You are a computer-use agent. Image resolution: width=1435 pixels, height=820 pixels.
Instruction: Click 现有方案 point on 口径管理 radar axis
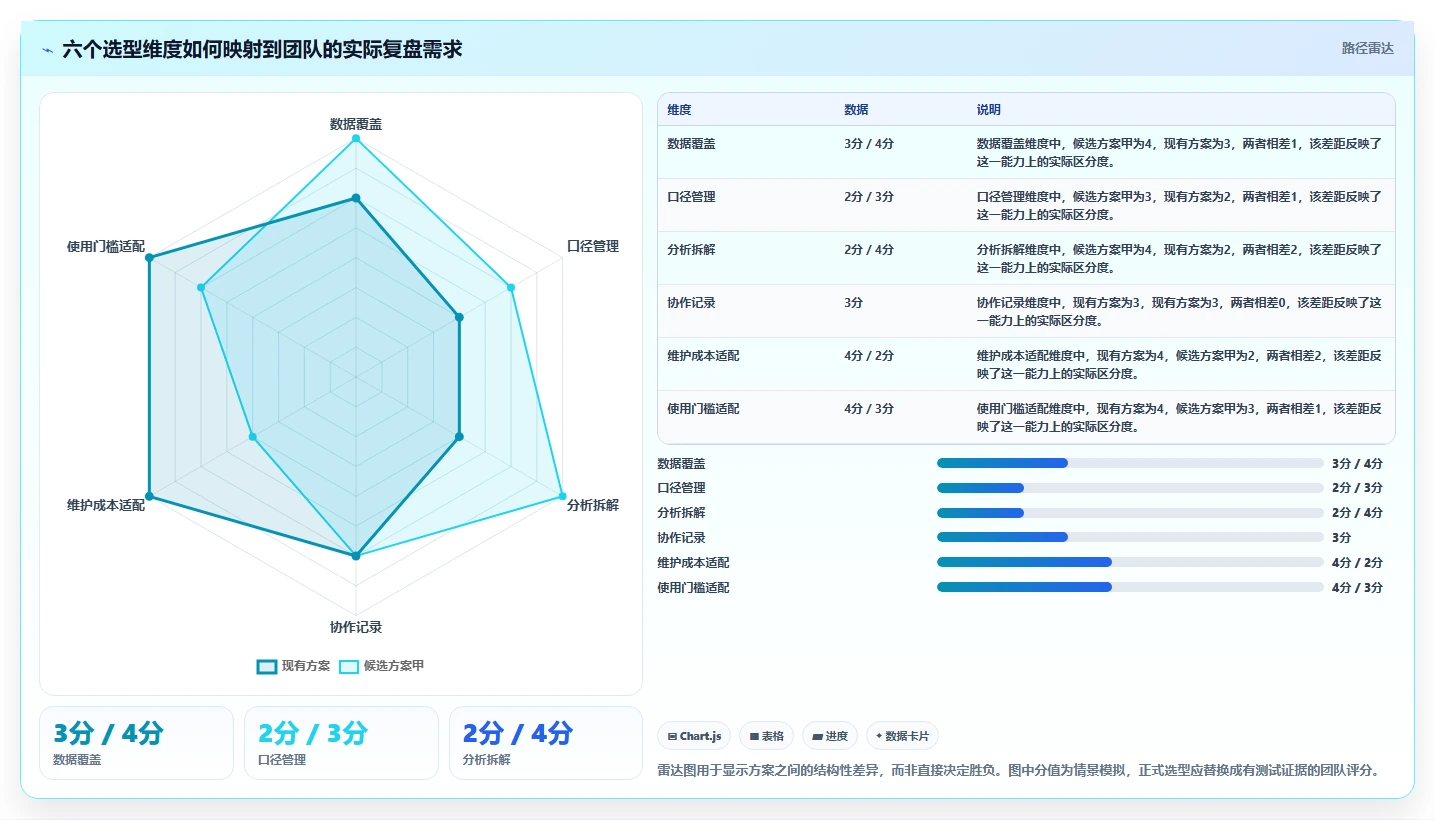pos(459,317)
